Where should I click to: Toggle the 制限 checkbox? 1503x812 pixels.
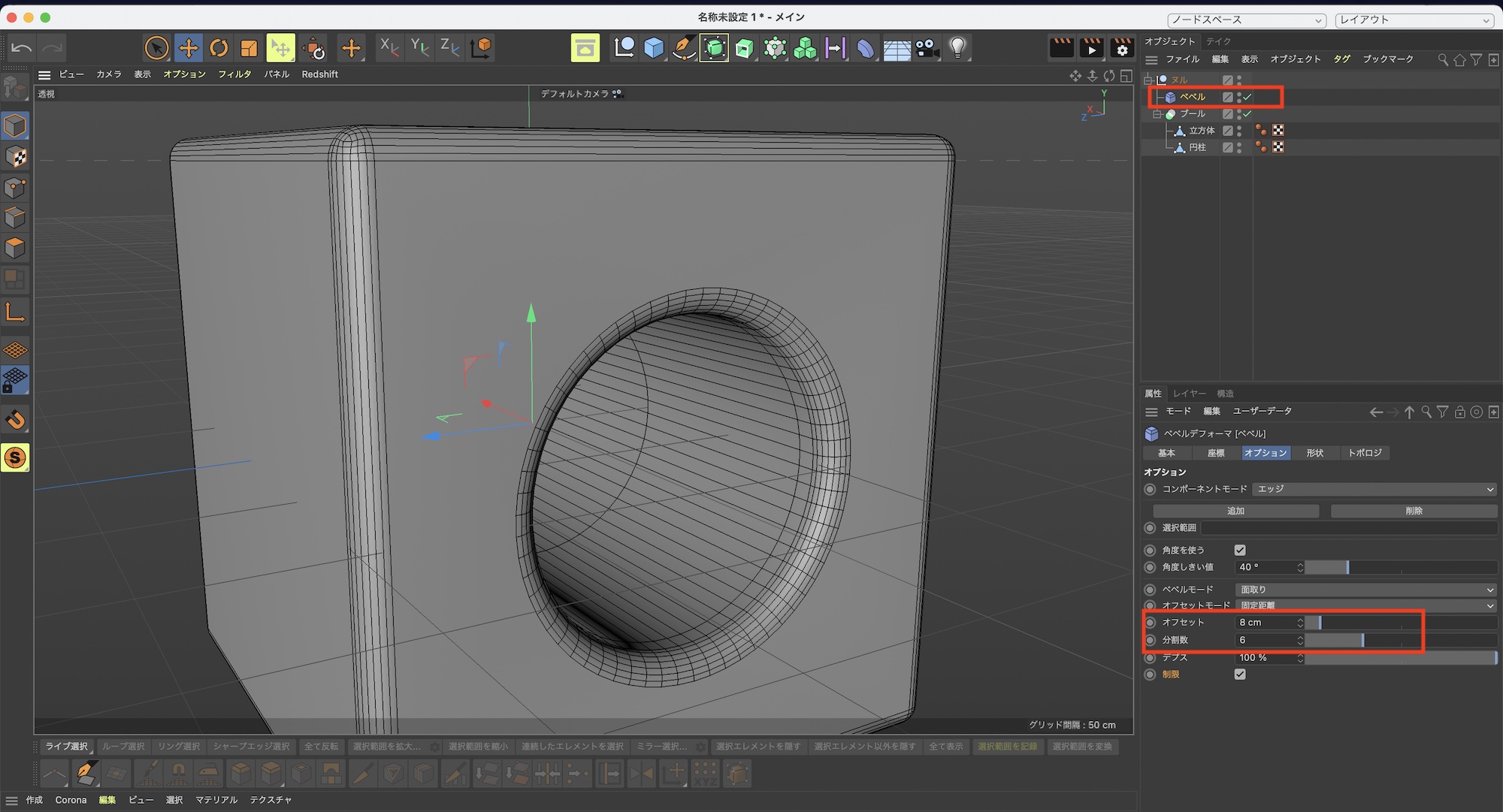[1240, 674]
